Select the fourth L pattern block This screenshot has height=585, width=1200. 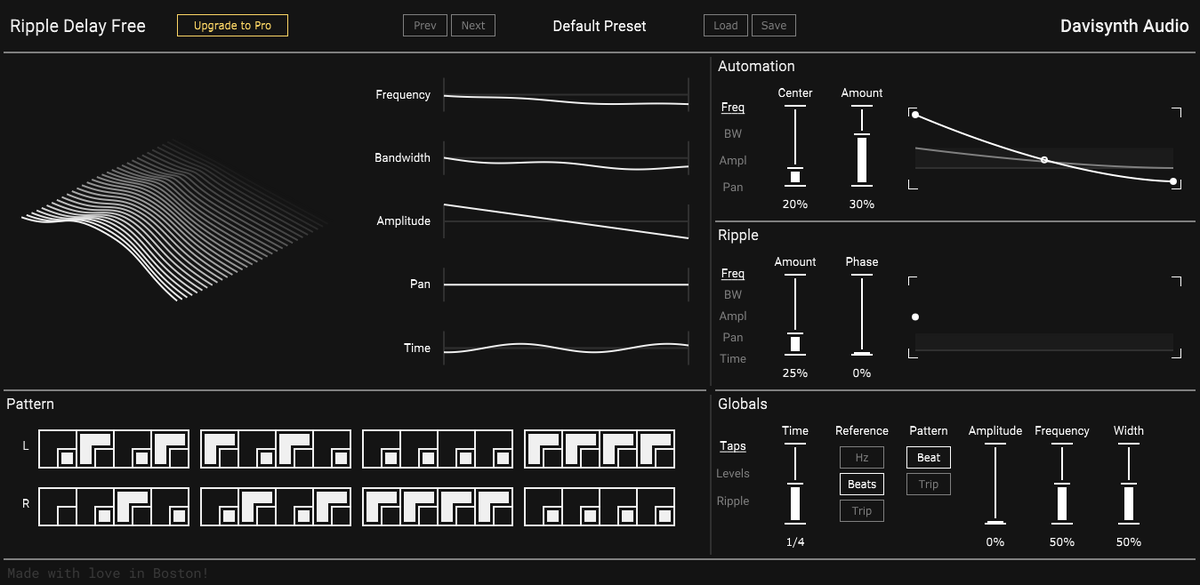600,449
